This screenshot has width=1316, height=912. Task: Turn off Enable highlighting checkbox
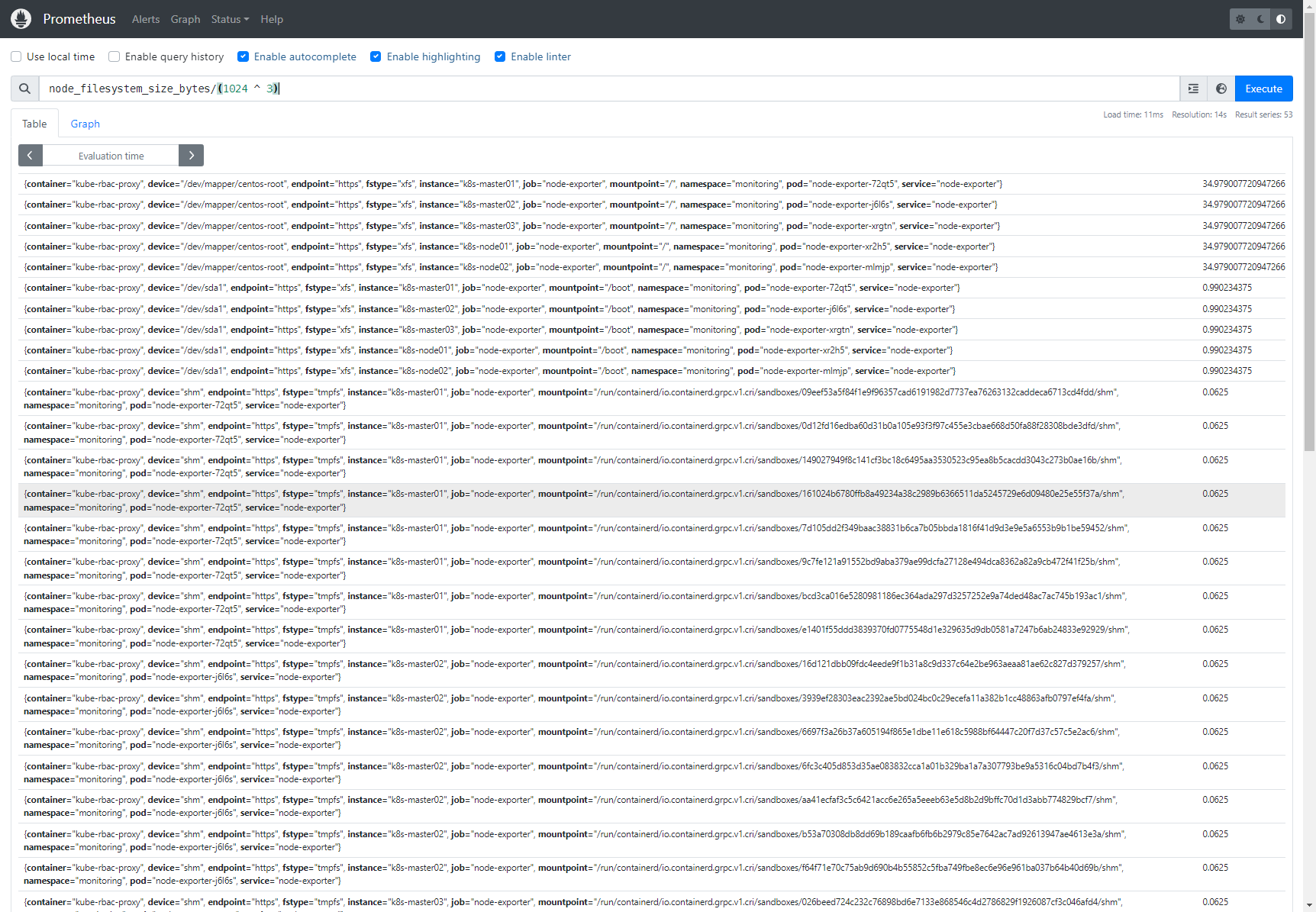pos(376,56)
